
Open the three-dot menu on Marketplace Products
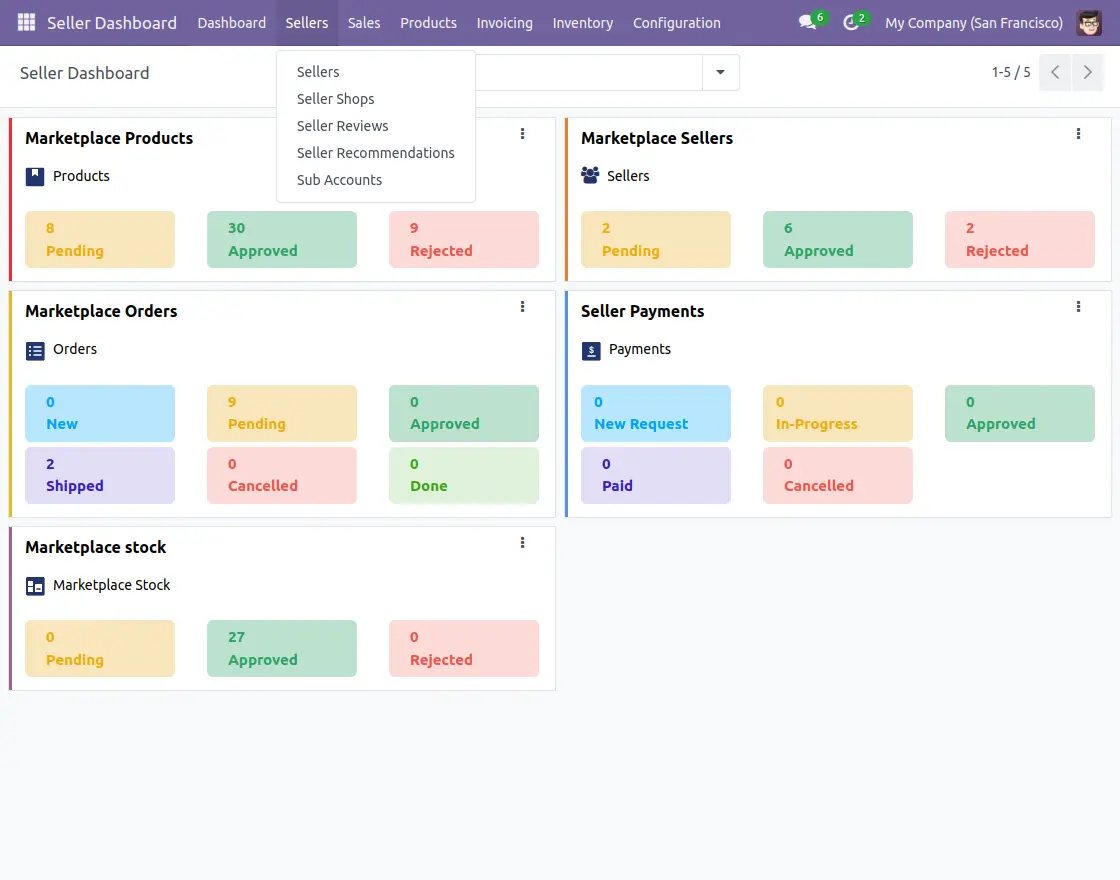click(522, 133)
